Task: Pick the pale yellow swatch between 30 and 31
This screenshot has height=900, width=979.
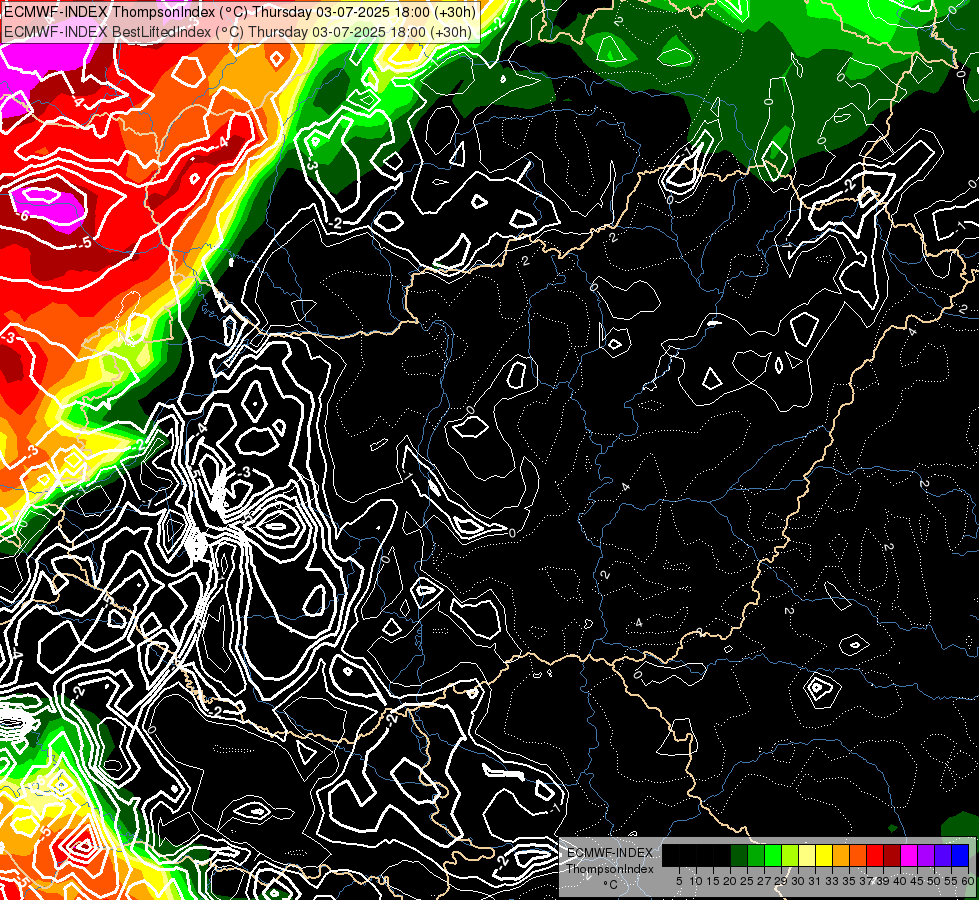Action: coord(807,855)
